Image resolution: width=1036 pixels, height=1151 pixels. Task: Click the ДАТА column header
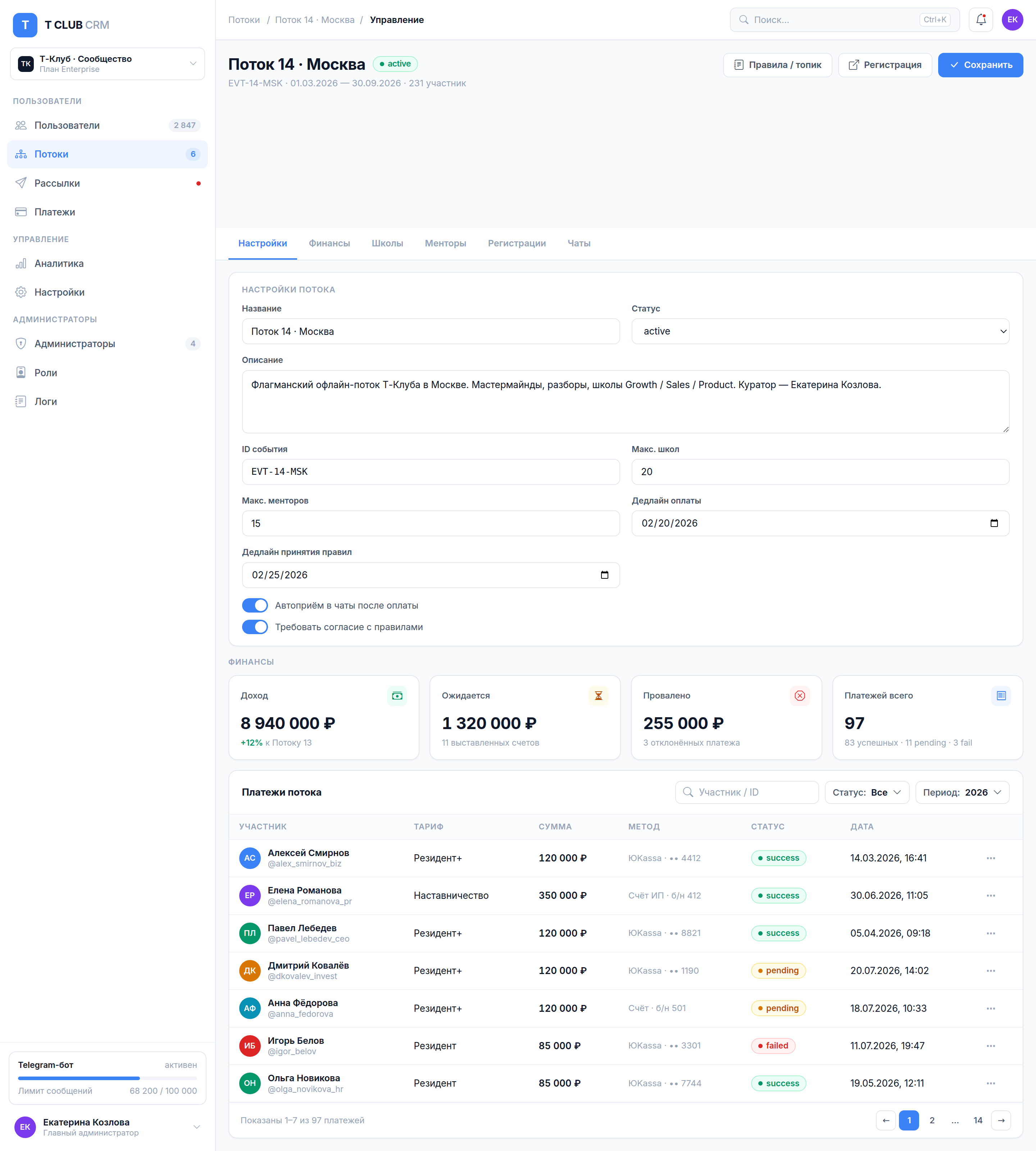click(862, 827)
